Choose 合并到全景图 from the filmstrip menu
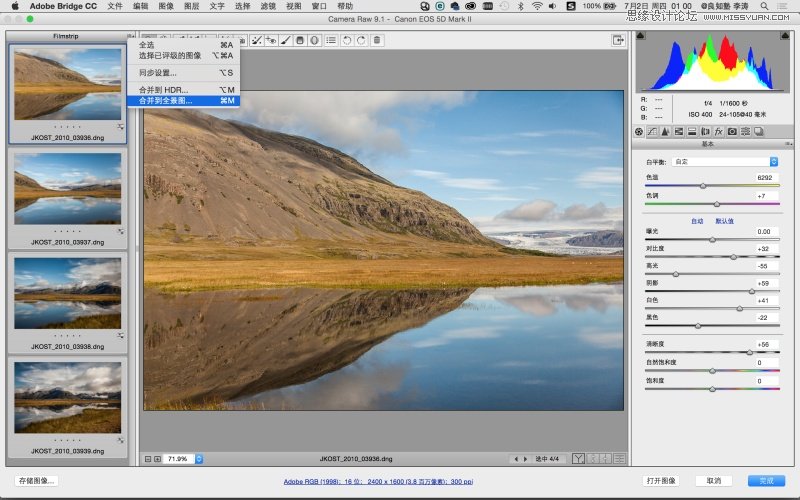The height and width of the screenshot is (500, 800). pyautogui.click(x=166, y=100)
